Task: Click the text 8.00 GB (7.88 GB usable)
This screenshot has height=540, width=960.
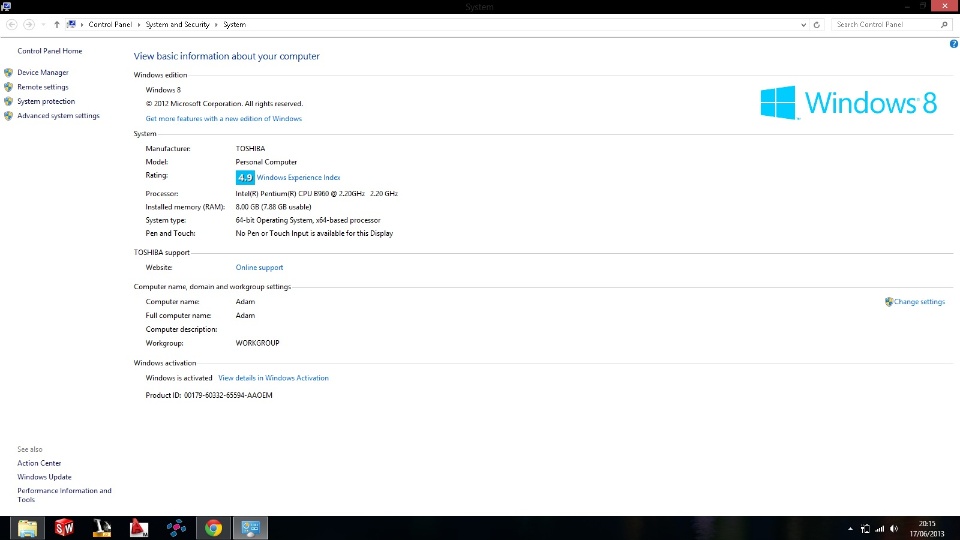Action: click(x=273, y=207)
